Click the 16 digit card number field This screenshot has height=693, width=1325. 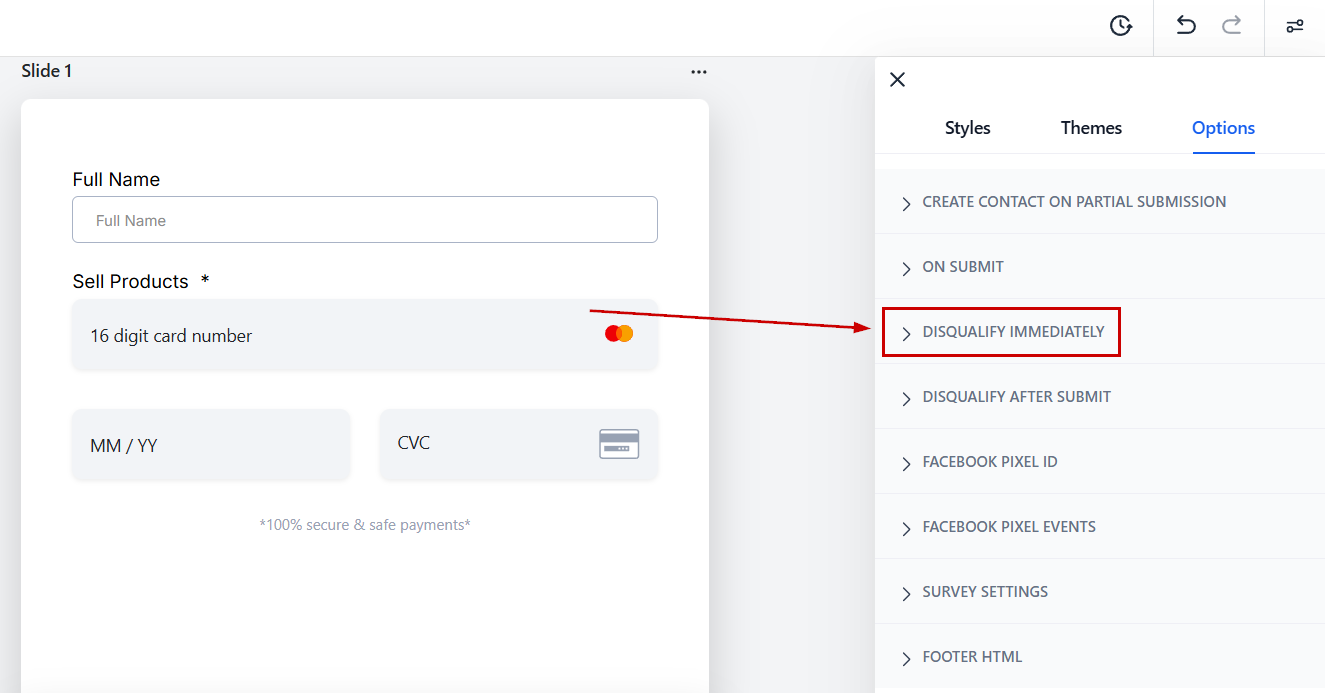(x=365, y=335)
